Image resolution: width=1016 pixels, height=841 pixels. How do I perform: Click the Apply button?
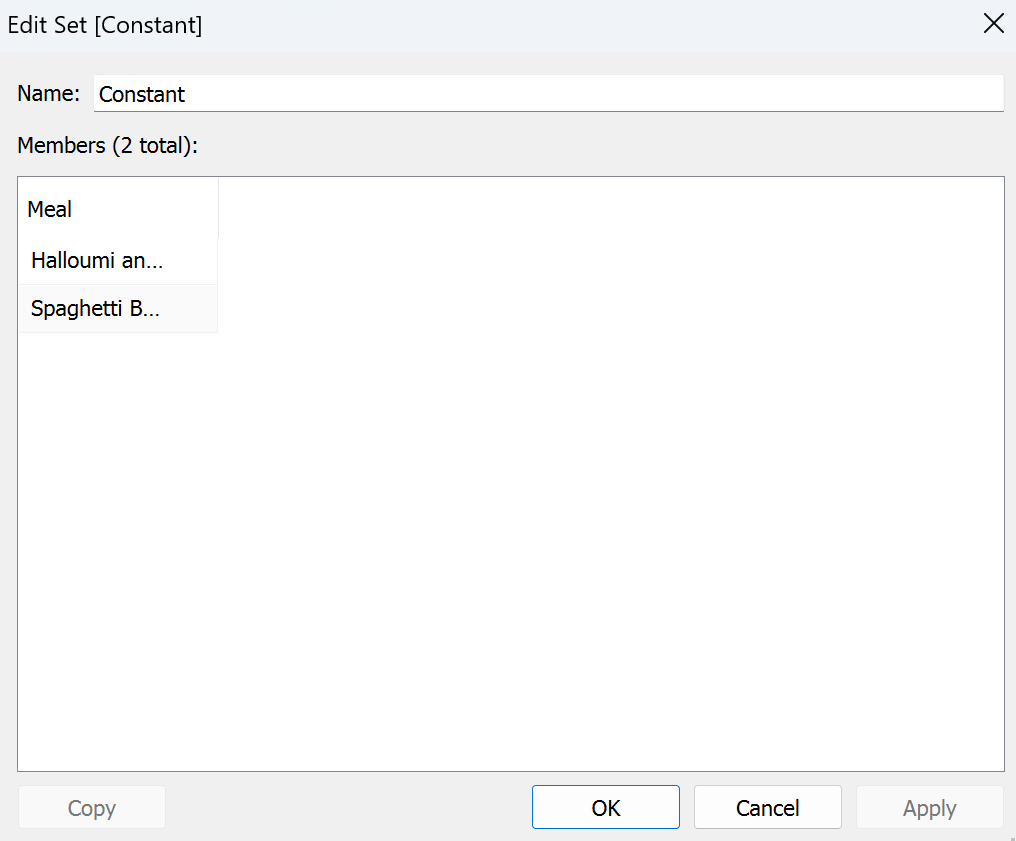coord(929,808)
